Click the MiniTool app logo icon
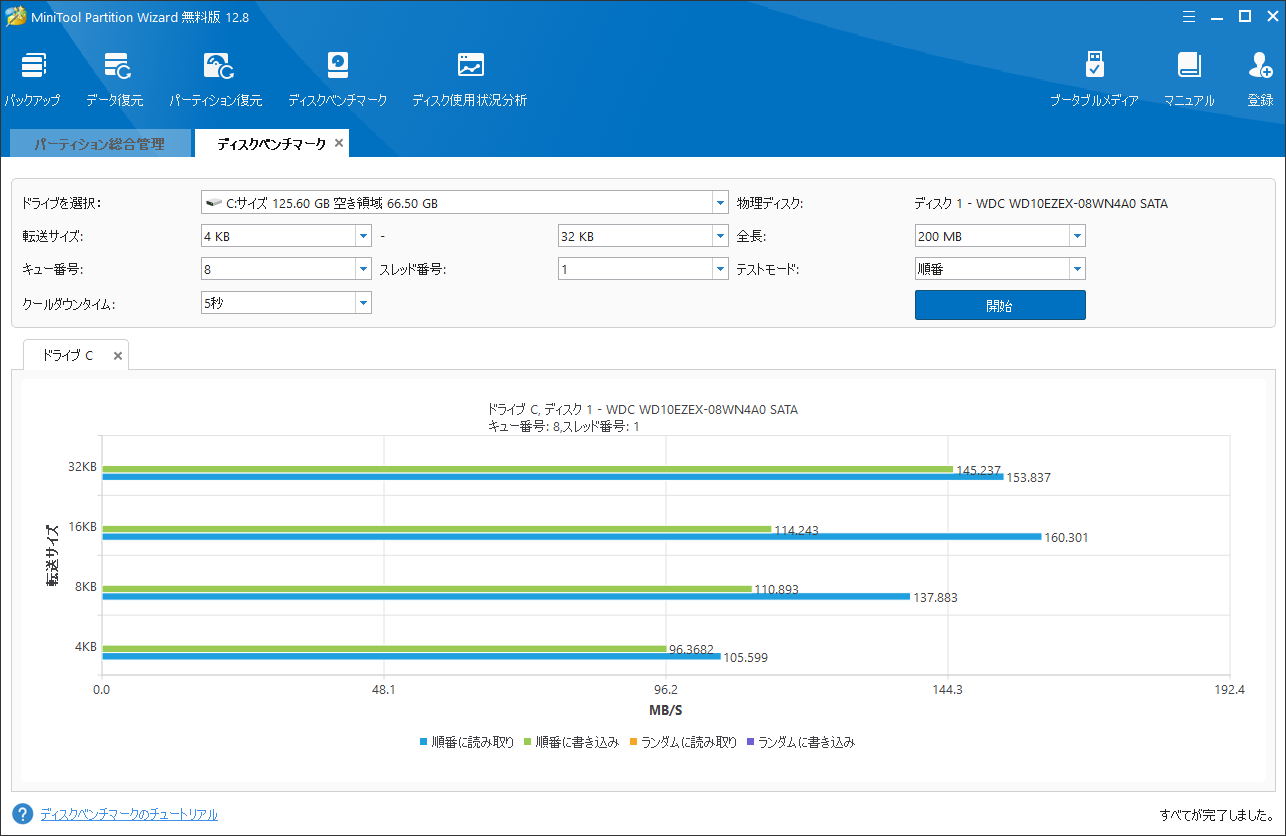 pyautogui.click(x=15, y=17)
